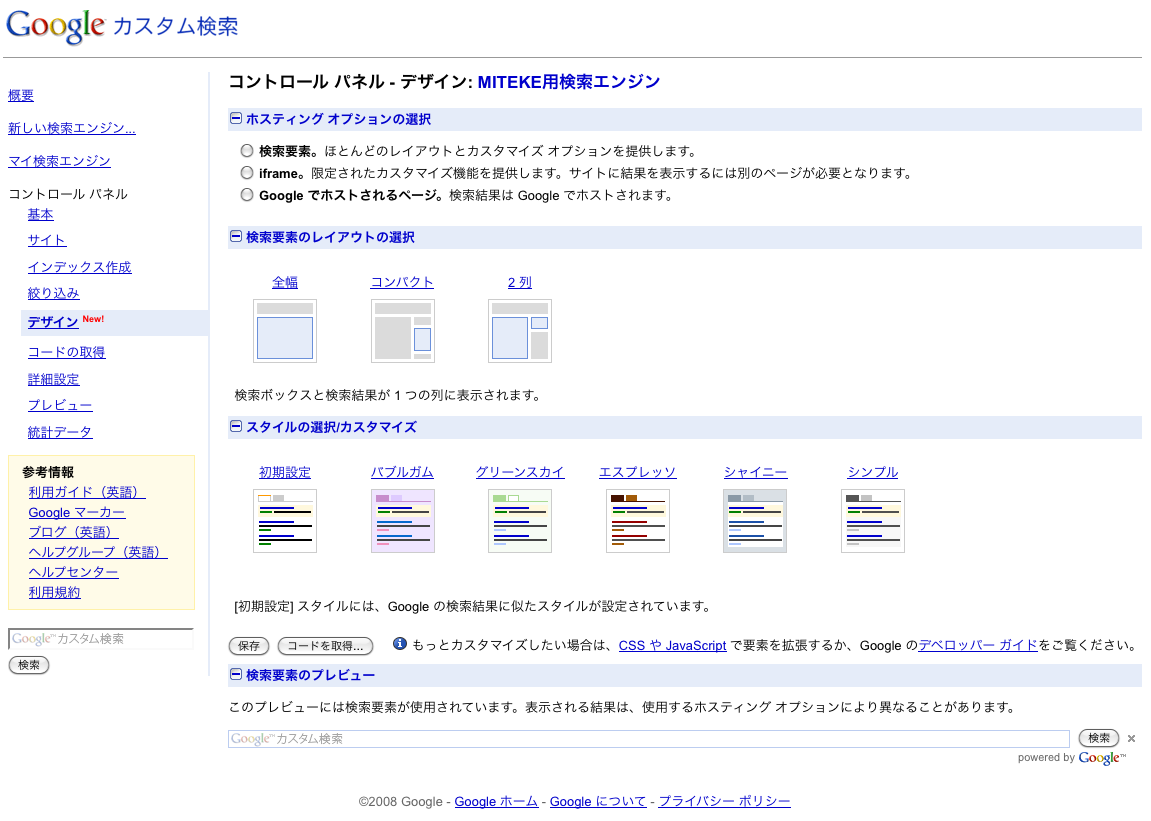The image size is (1151, 821).
Task: Open Google ホーム footer link
Action: click(496, 802)
